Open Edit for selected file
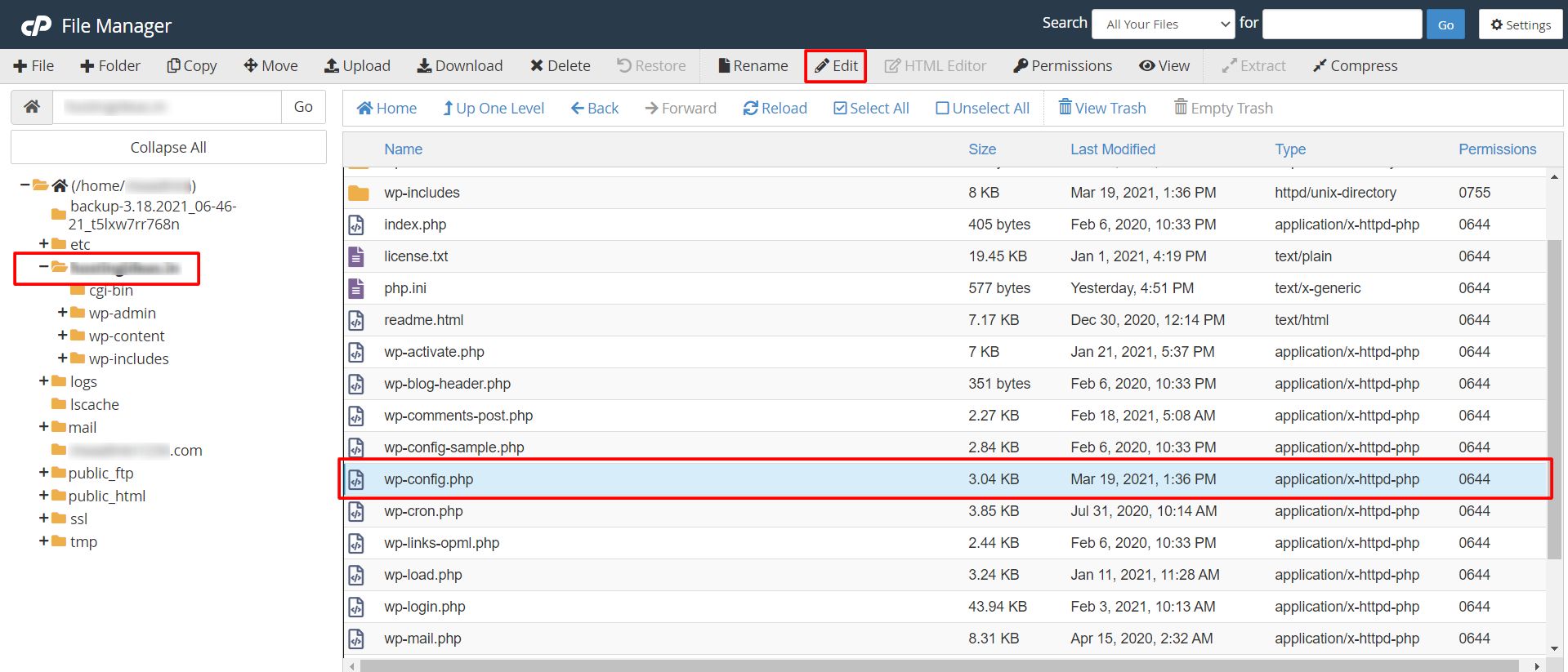The height and width of the screenshot is (672, 1568). click(x=836, y=66)
